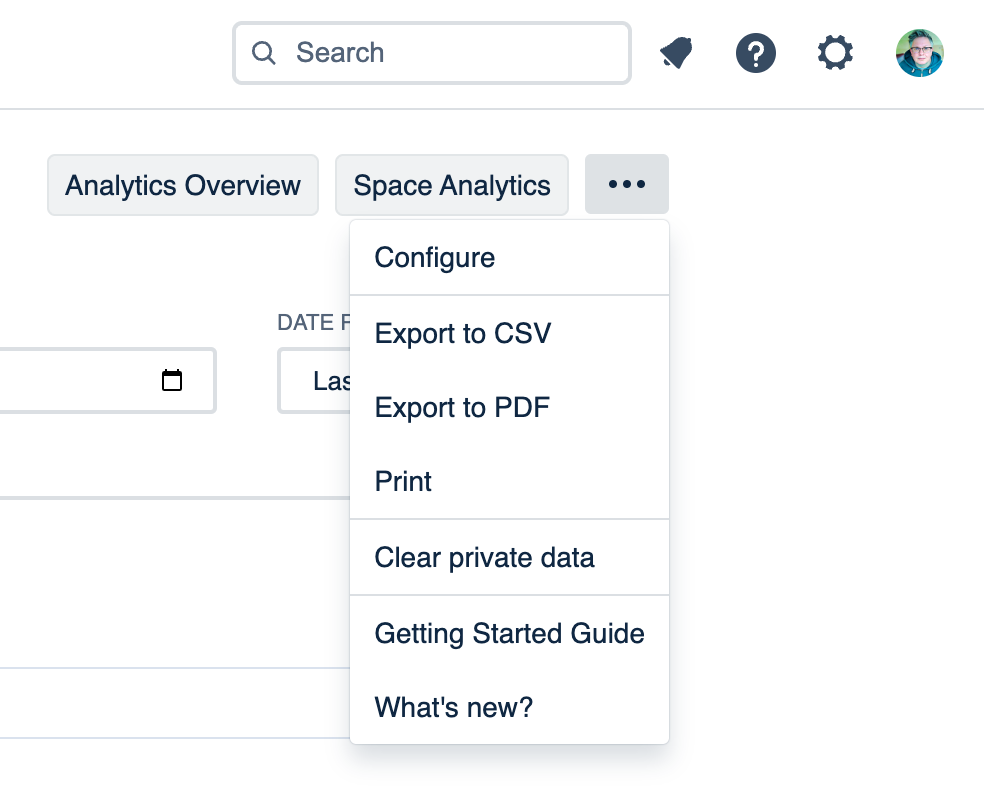Viewport: 984px width, 806px height.
Task: Open the settings gear menu
Action: point(835,53)
